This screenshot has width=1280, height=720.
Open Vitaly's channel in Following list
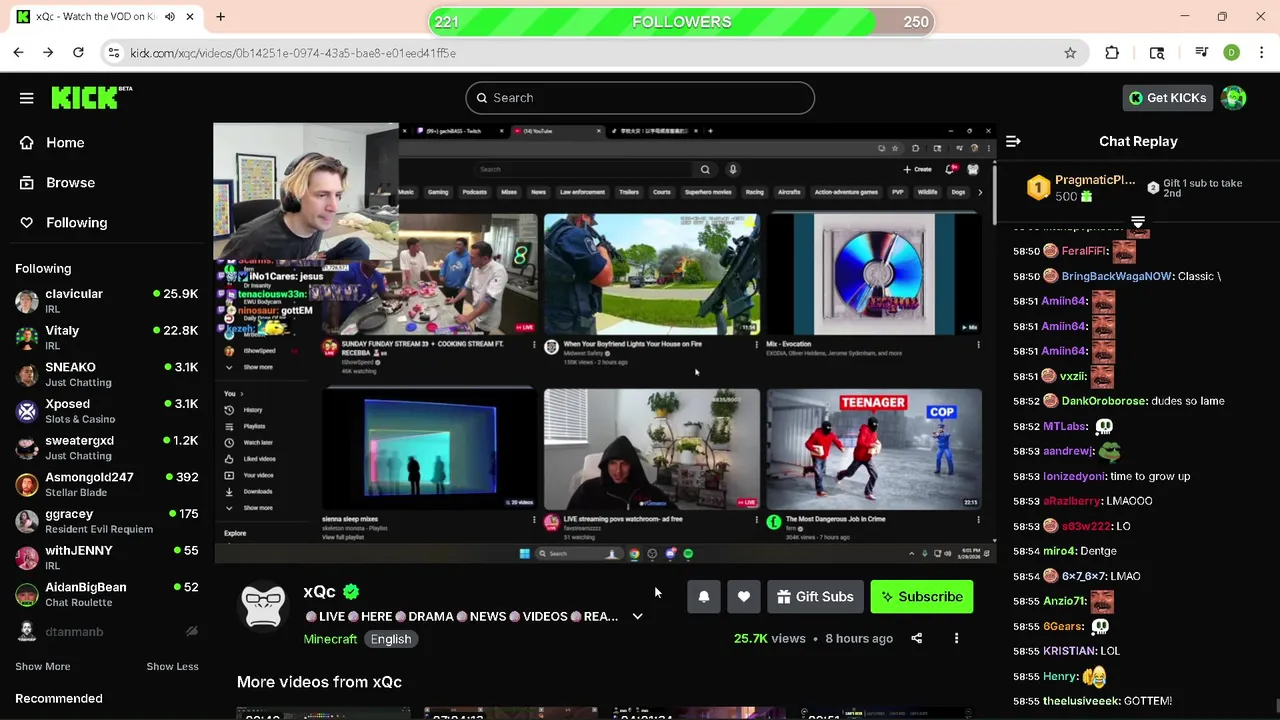pyautogui.click(x=106, y=338)
